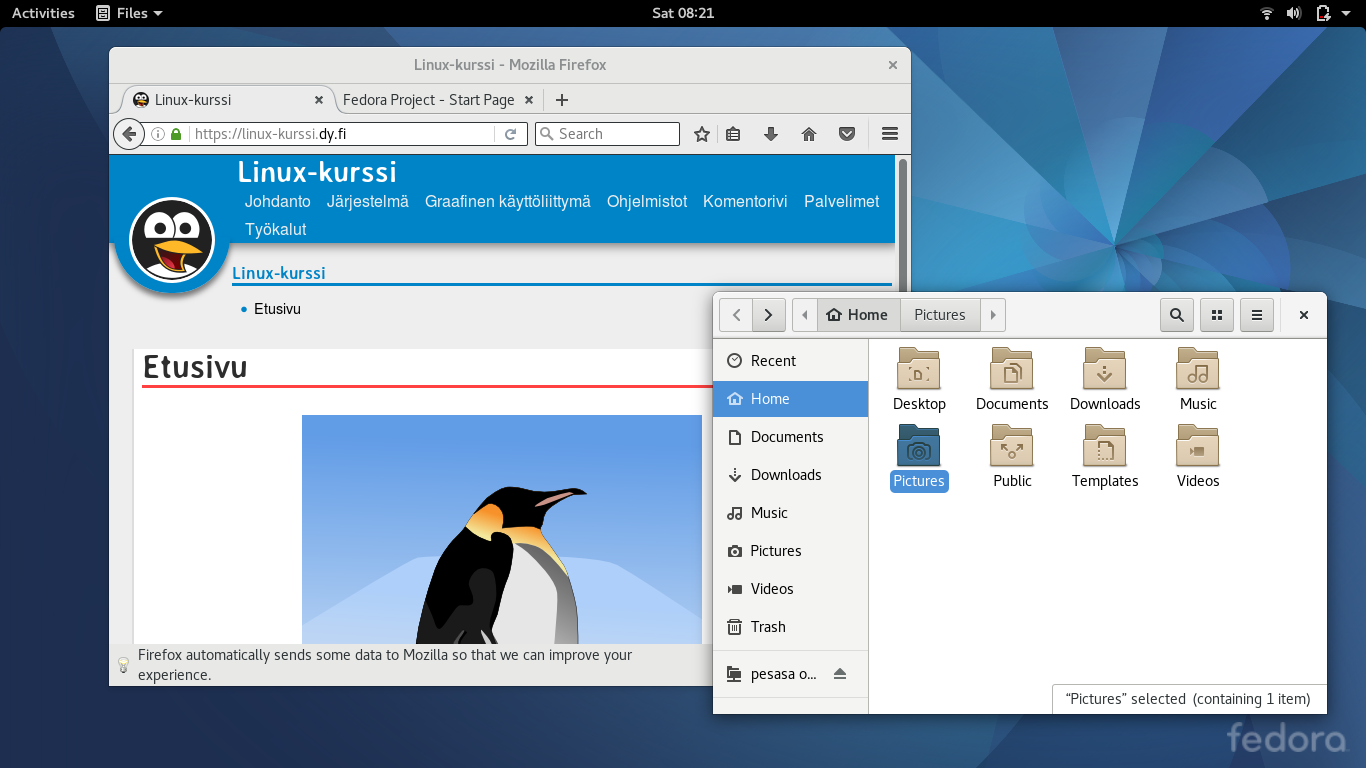1366x768 pixels.
Task: Switch to Fedora Project Start Page tab
Action: [428, 100]
